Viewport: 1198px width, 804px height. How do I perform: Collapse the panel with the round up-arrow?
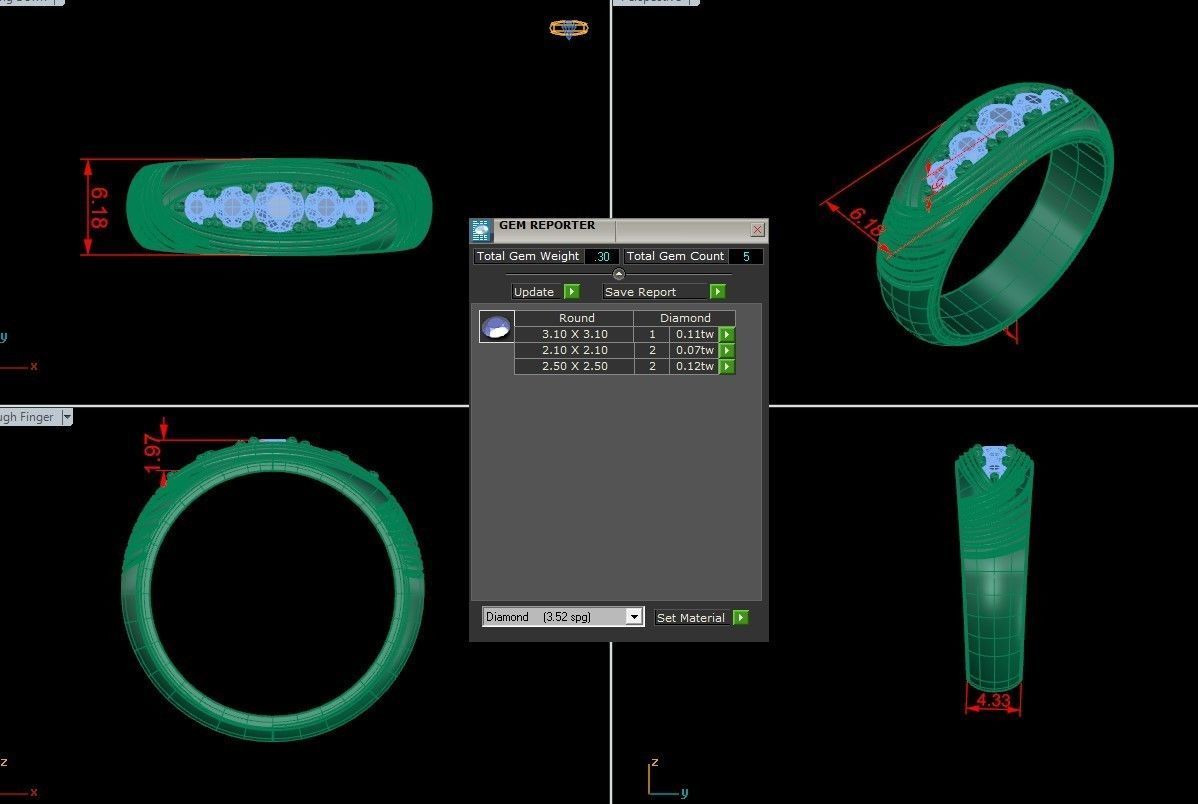tap(619, 274)
